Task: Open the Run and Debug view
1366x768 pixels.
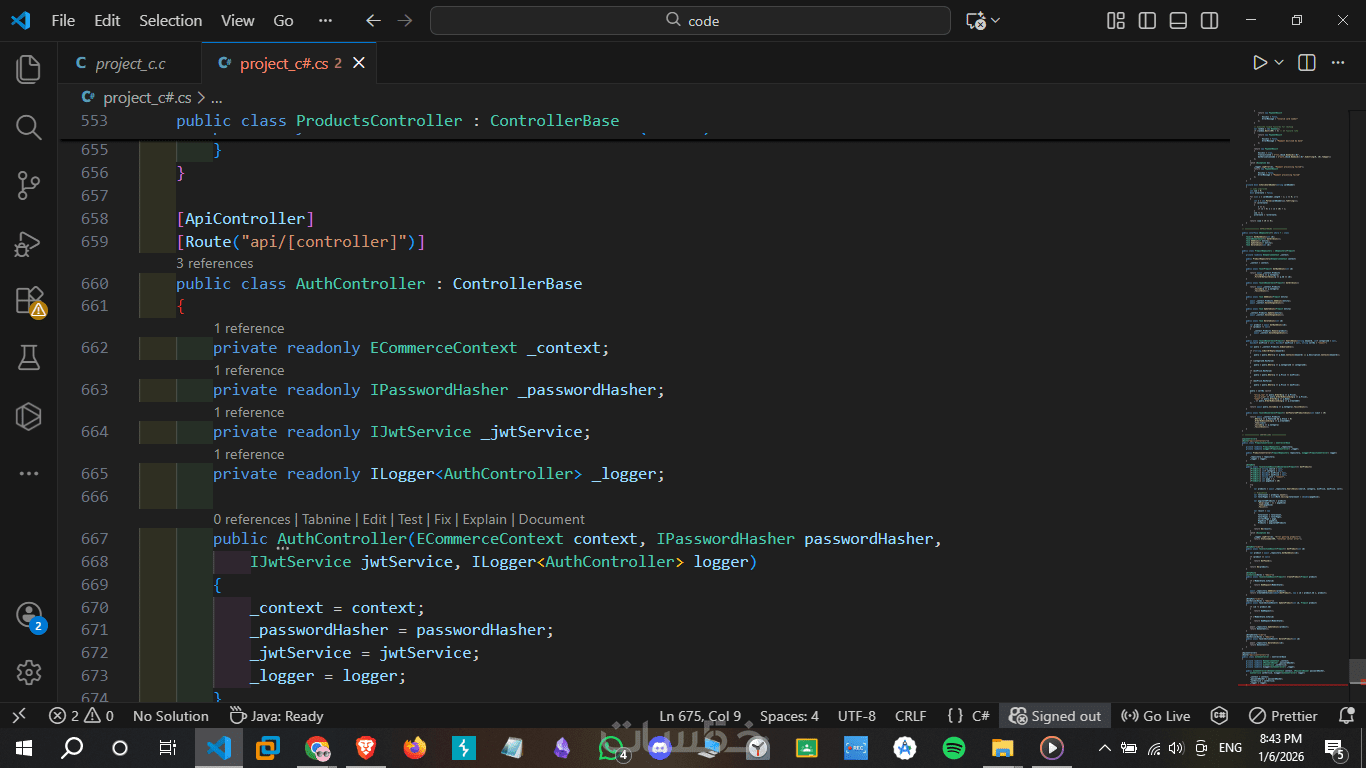Action: [x=28, y=243]
